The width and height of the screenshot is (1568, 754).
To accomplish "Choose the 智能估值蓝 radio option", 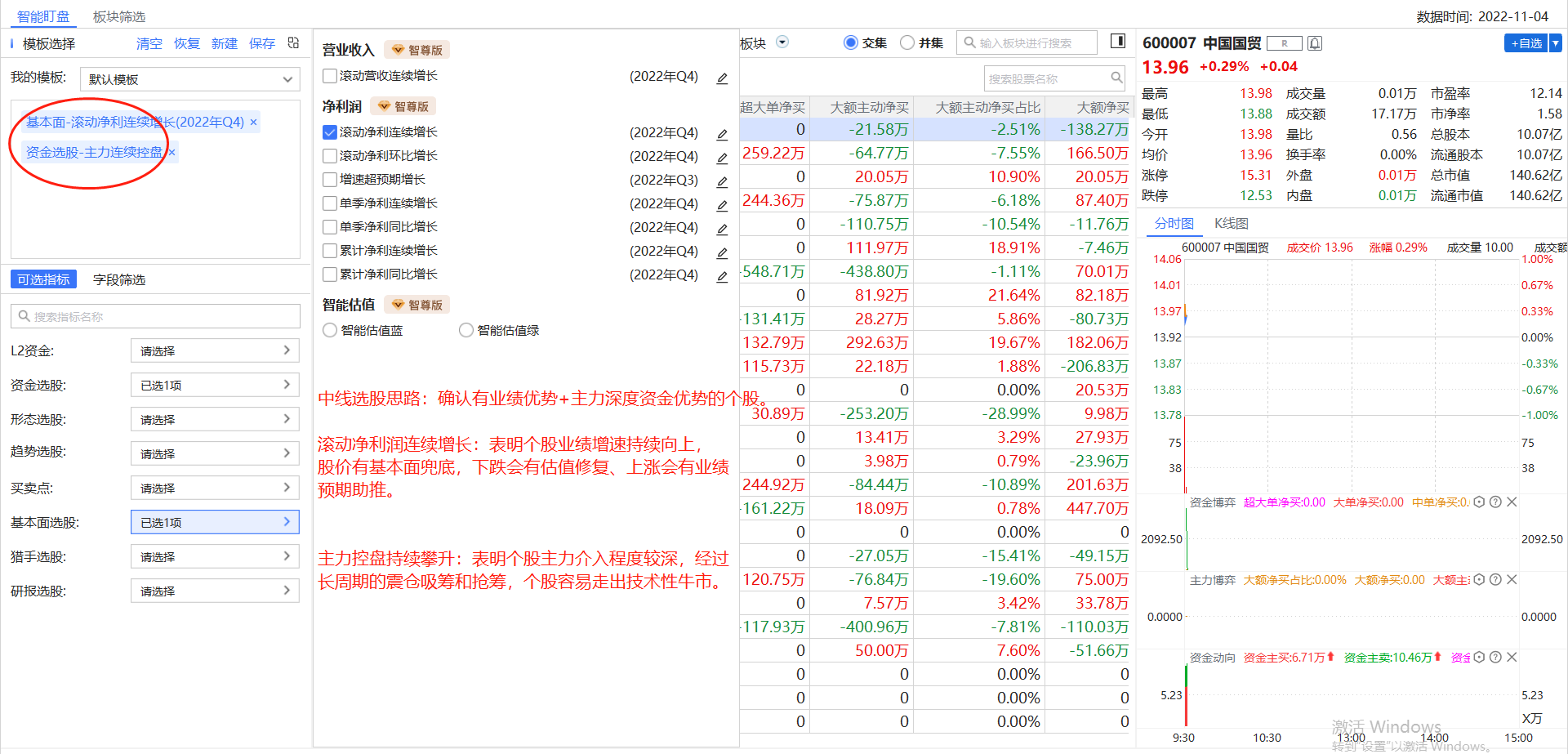I will (330, 331).
